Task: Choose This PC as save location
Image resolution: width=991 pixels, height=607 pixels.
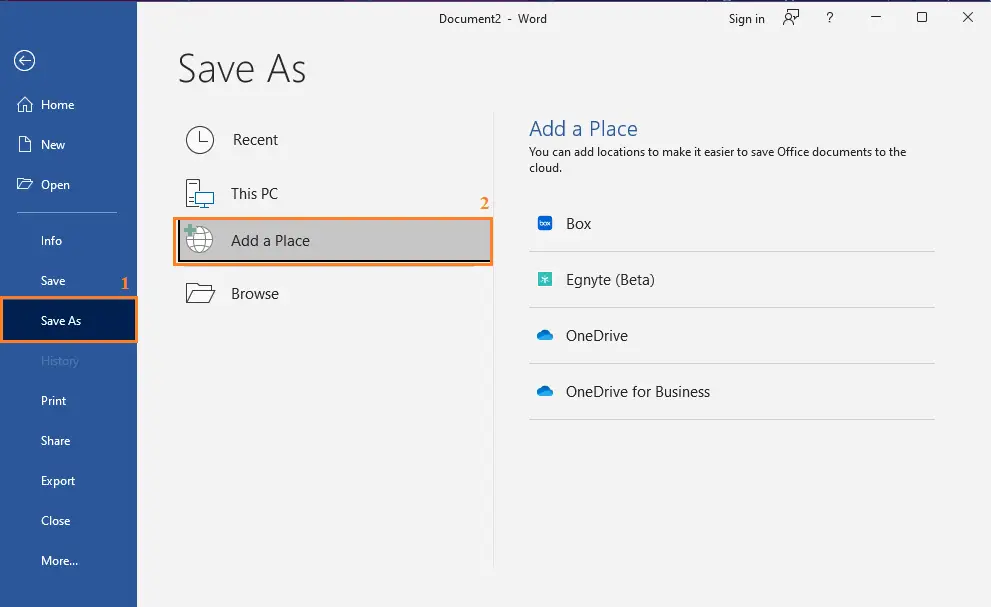Action: tap(334, 193)
